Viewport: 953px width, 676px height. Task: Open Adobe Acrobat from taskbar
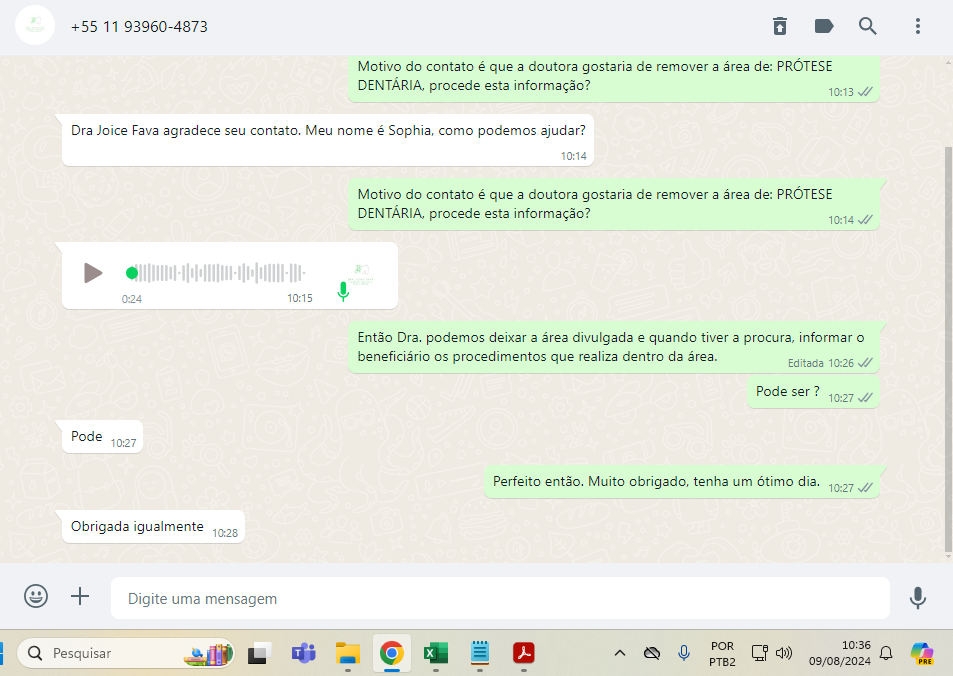point(524,654)
